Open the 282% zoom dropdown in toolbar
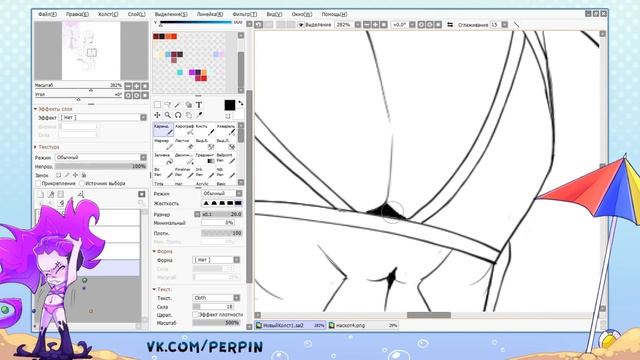Screen dimensions: 640x360 [358, 25]
